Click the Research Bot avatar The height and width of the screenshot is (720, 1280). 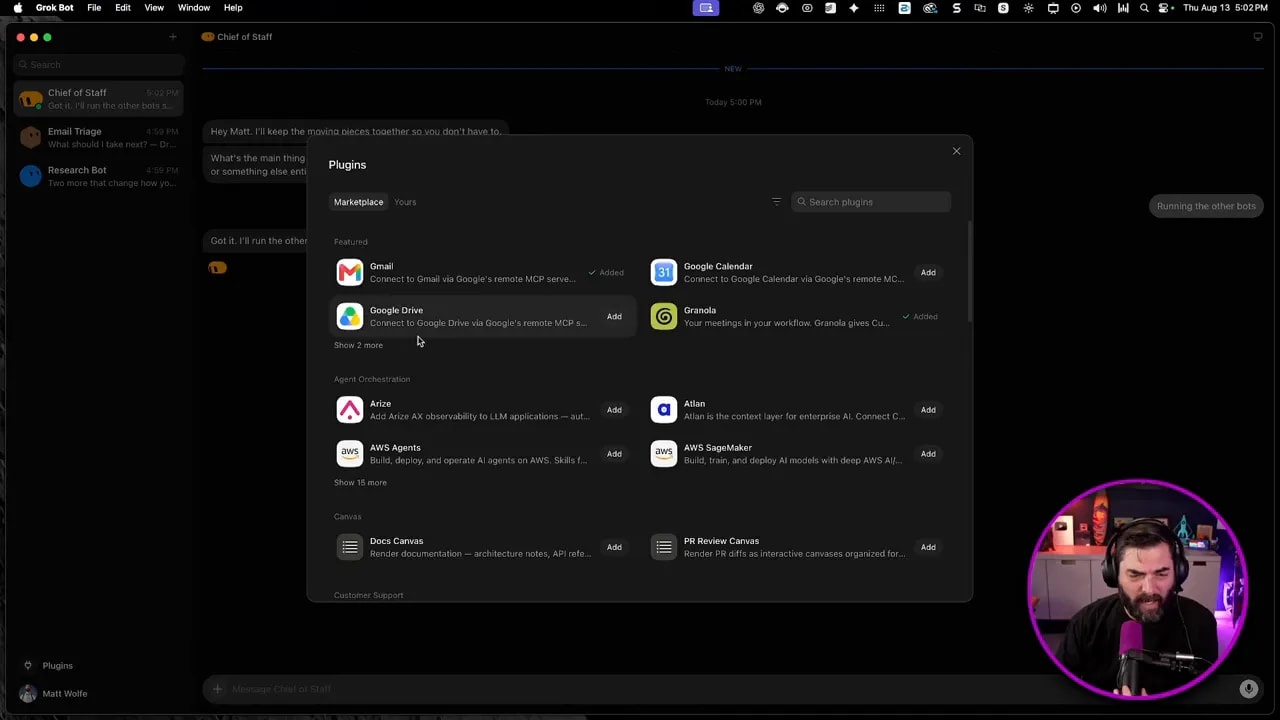[31, 176]
